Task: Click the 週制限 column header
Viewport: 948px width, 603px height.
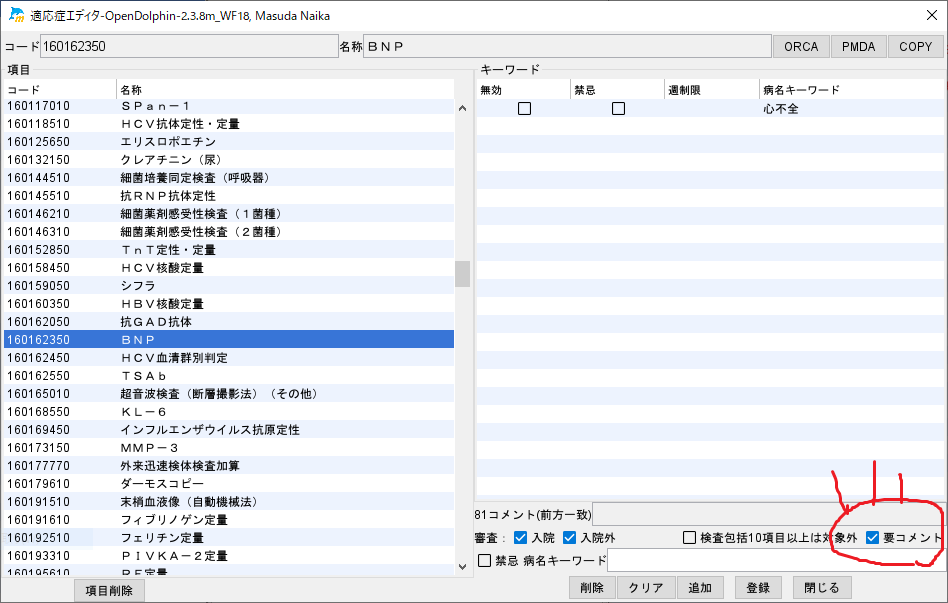Action: click(712, 90)
